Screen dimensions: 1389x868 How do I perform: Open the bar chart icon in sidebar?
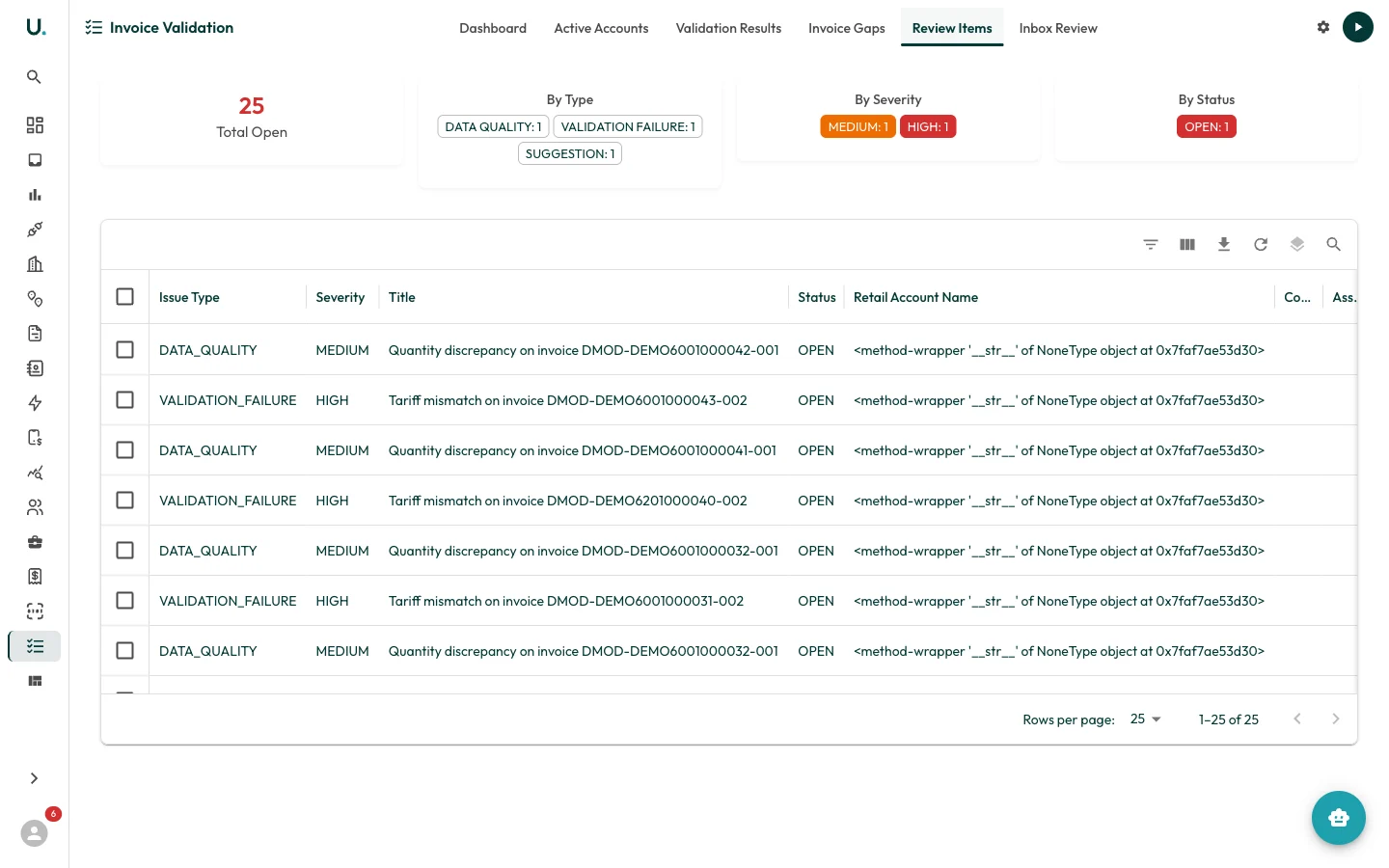coord(35,195)
